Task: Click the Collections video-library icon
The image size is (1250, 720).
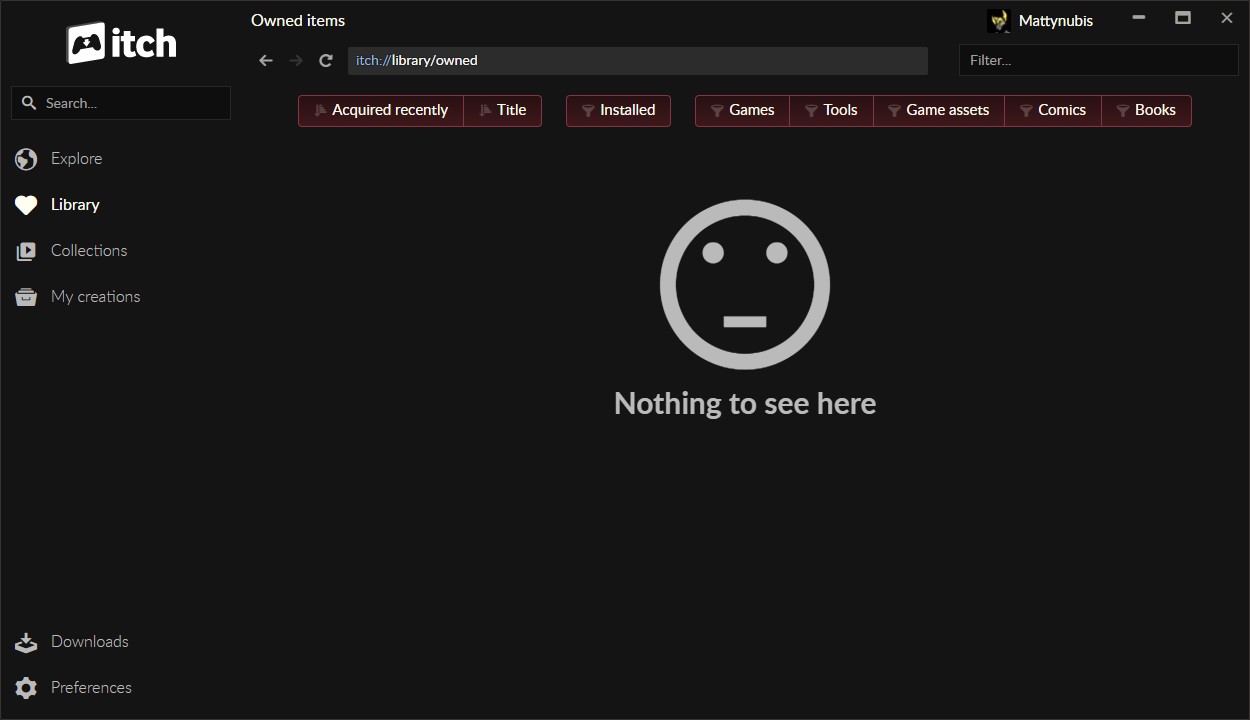Action: (26, 251)
